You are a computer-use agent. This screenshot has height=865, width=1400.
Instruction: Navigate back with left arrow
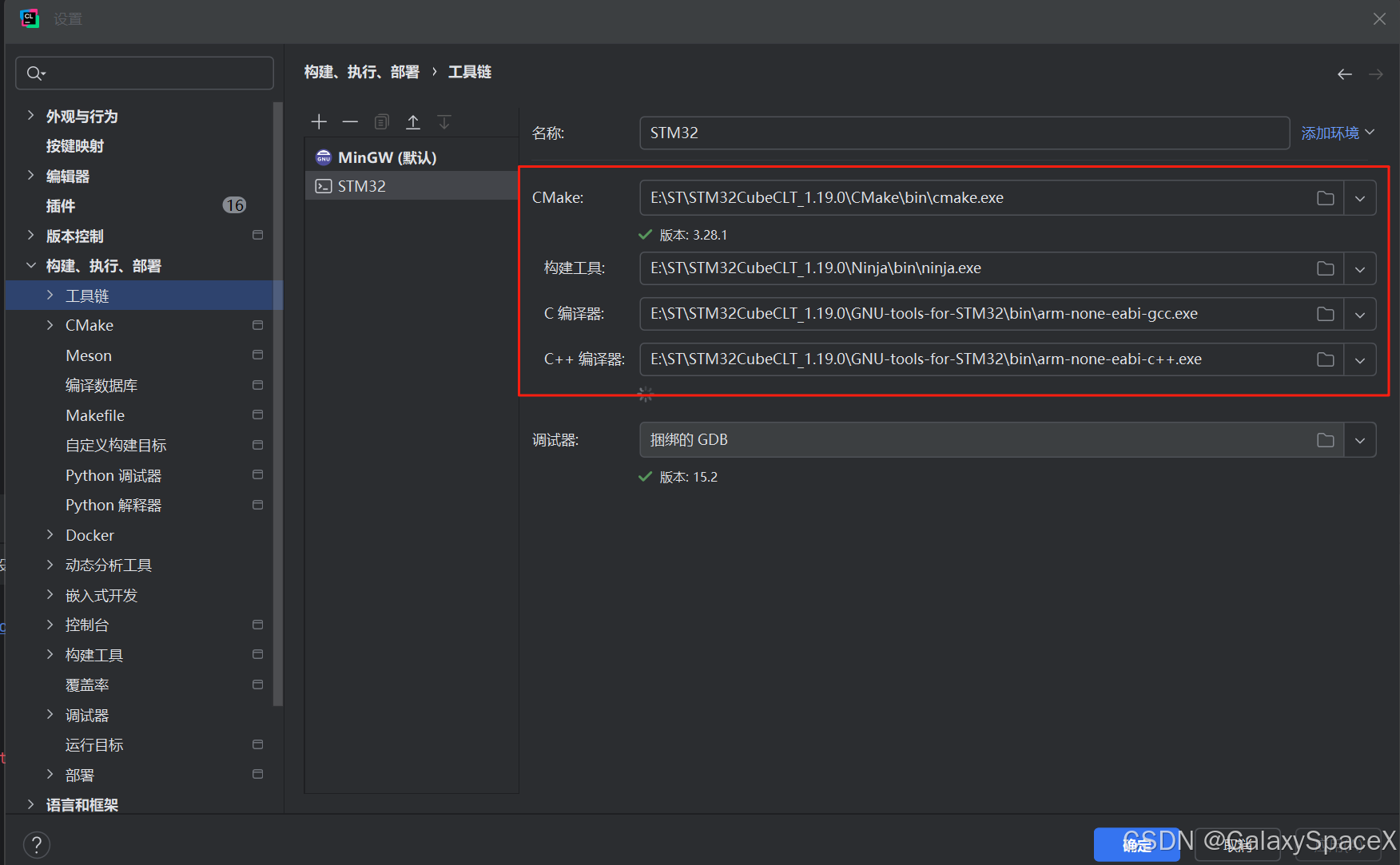[1345, 74]
